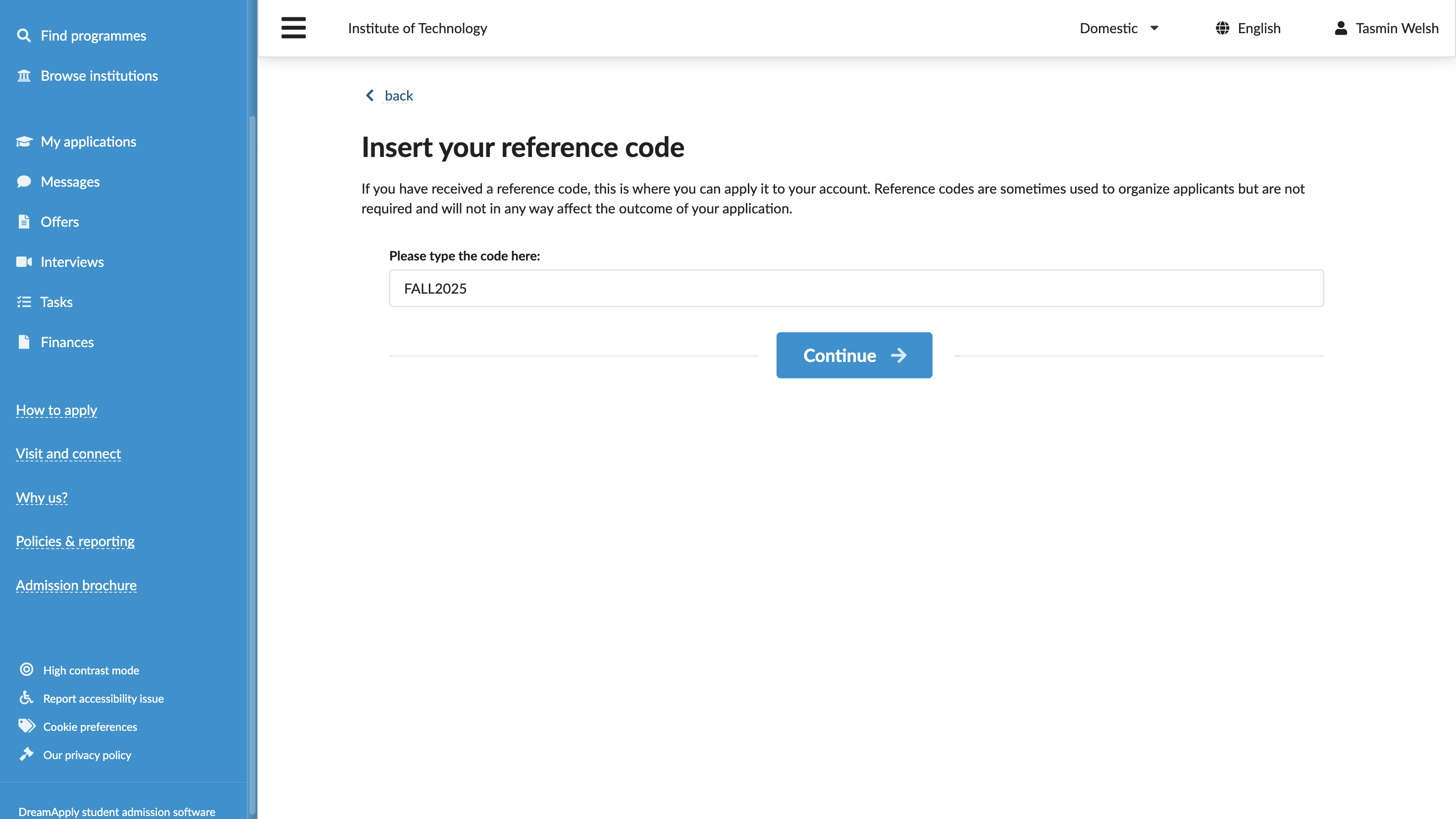Click the Find programmes search icon
This screenshot has height=819, width=1456.
[x=24, y=36]
